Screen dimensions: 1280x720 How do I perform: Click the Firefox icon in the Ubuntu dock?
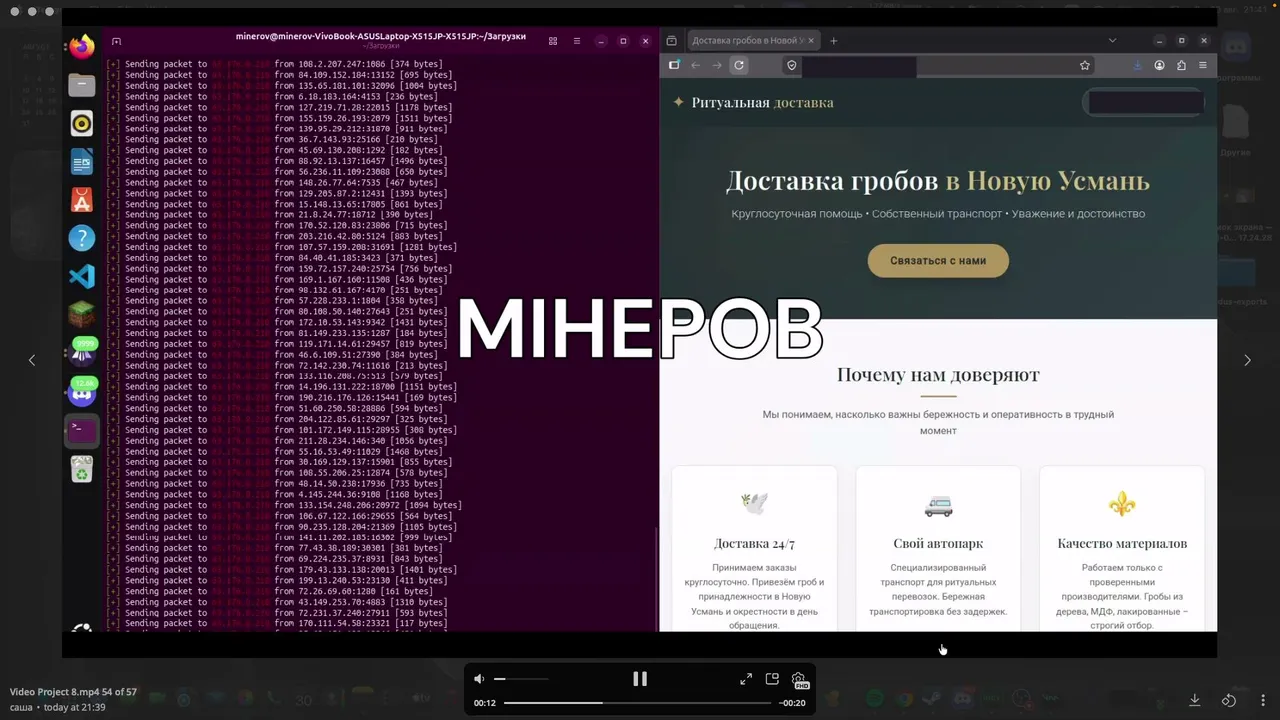82,46
